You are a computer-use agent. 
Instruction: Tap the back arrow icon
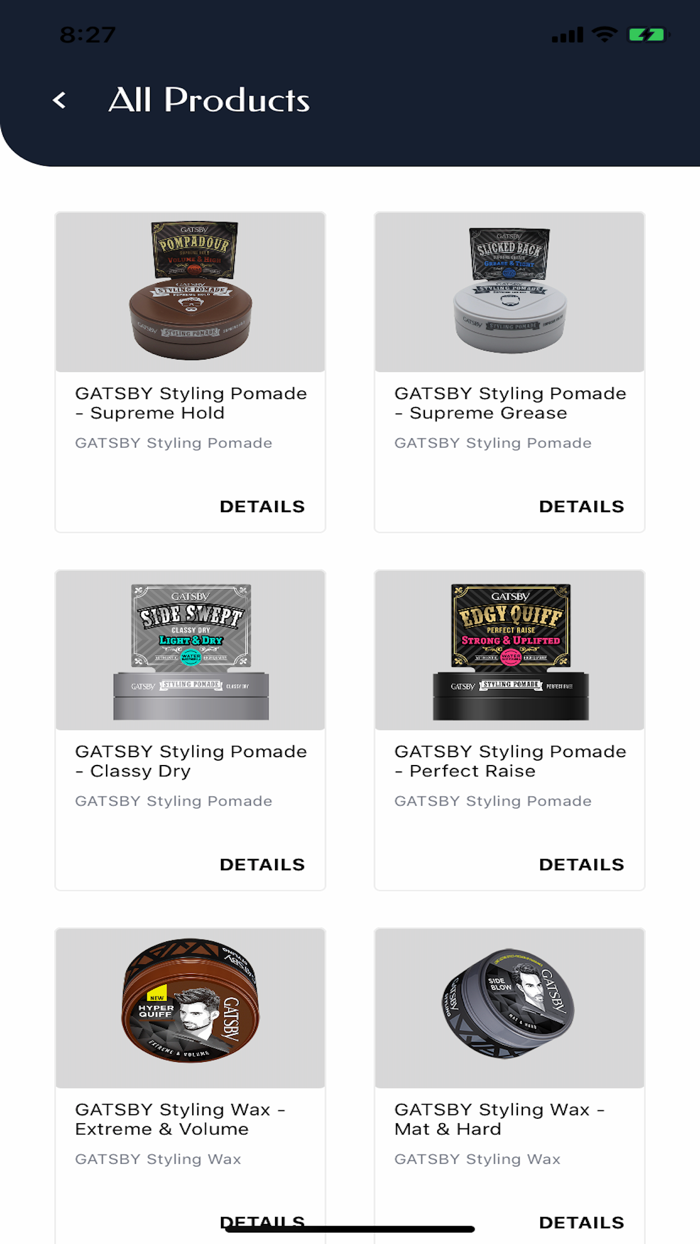tap(60, 100)
